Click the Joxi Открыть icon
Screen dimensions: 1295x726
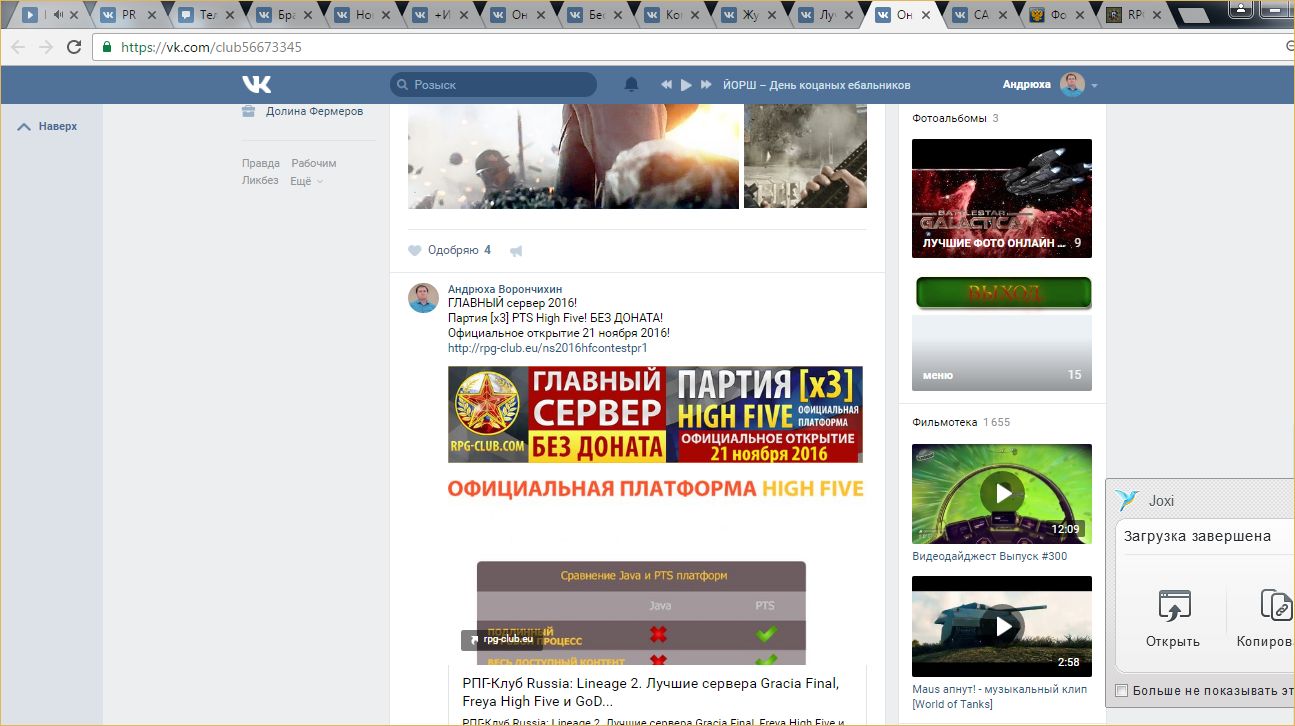(x=1173, y=606)
